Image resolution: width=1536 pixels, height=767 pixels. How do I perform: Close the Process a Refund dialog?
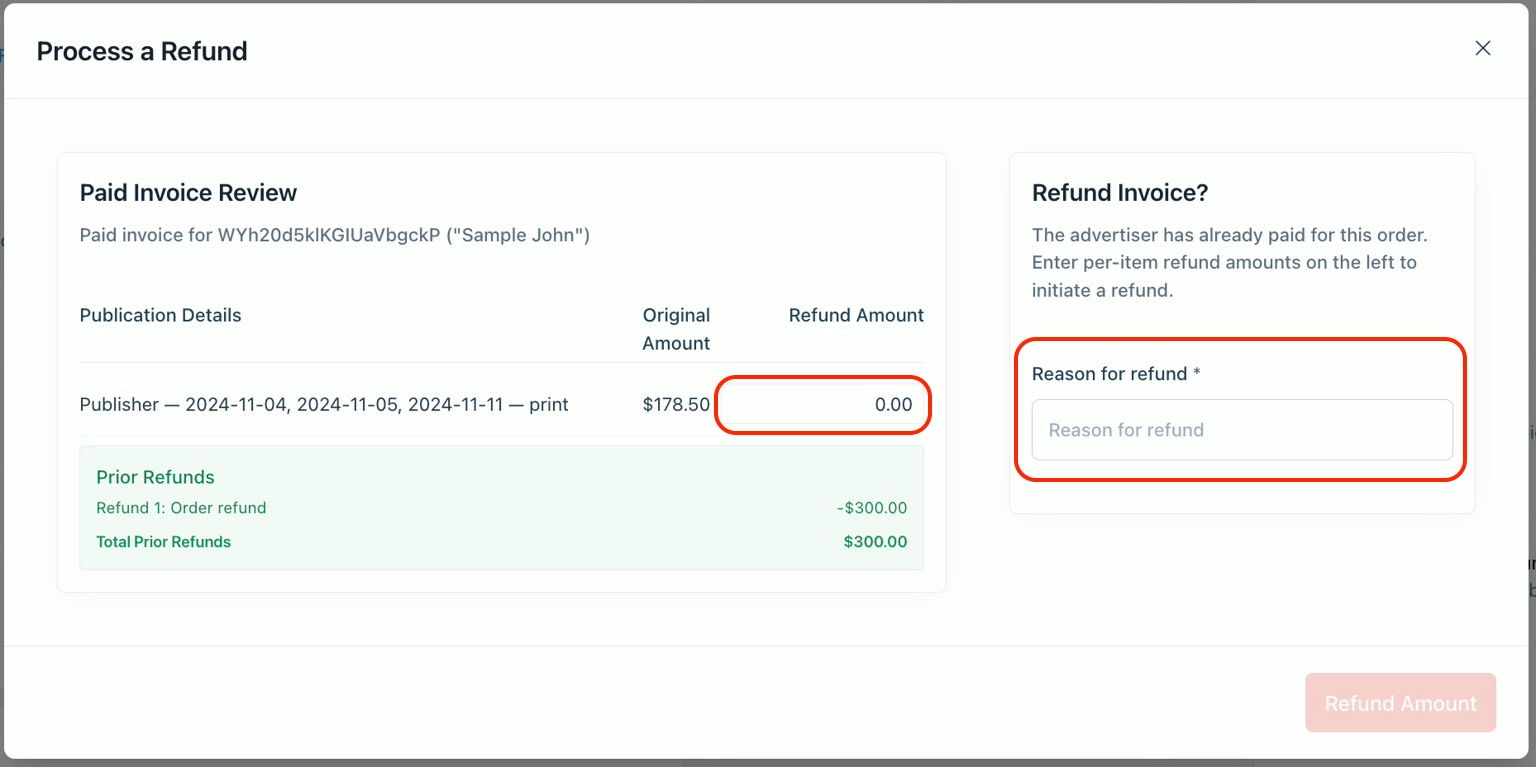[1482, 48]
